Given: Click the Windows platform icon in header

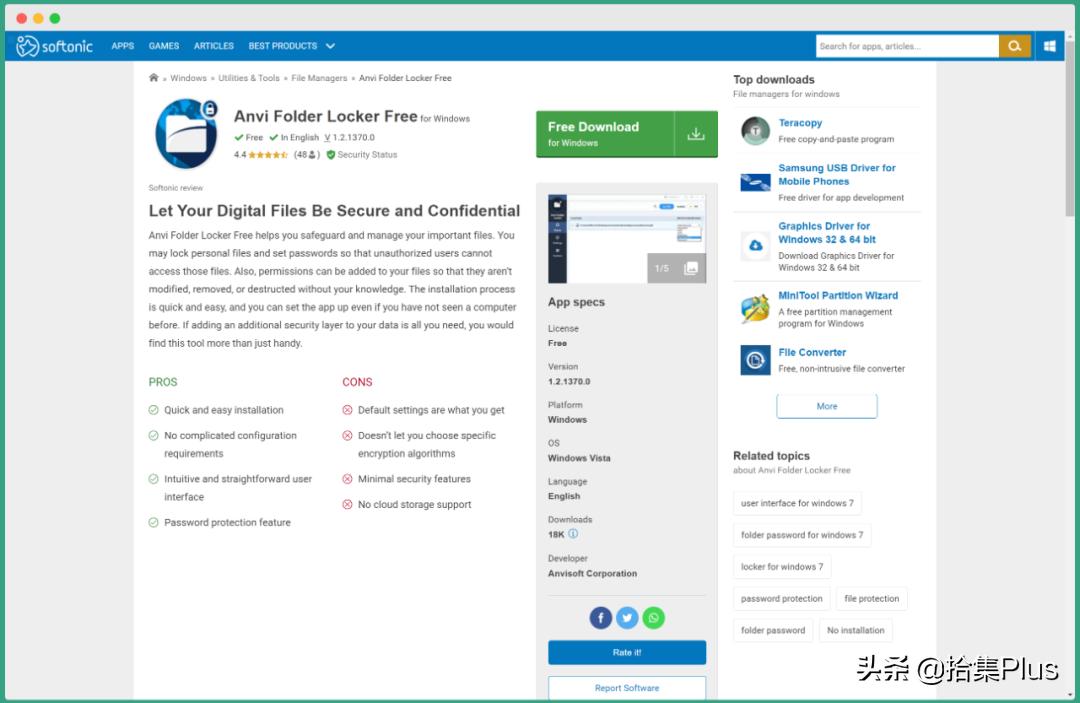Looking at the screenshot, I should pos(1050,46).
